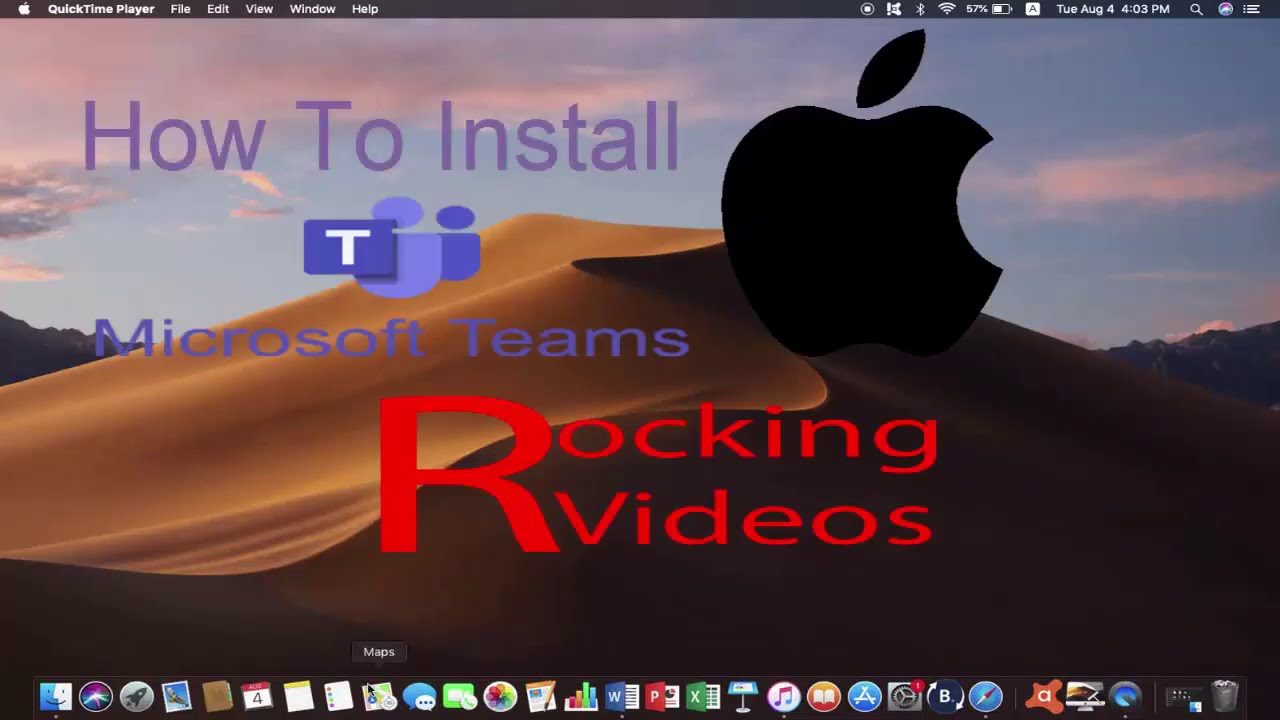Open FaceTime app in dock
Viewport: 1280px width, 720px height.
click(x=460, y=696)
